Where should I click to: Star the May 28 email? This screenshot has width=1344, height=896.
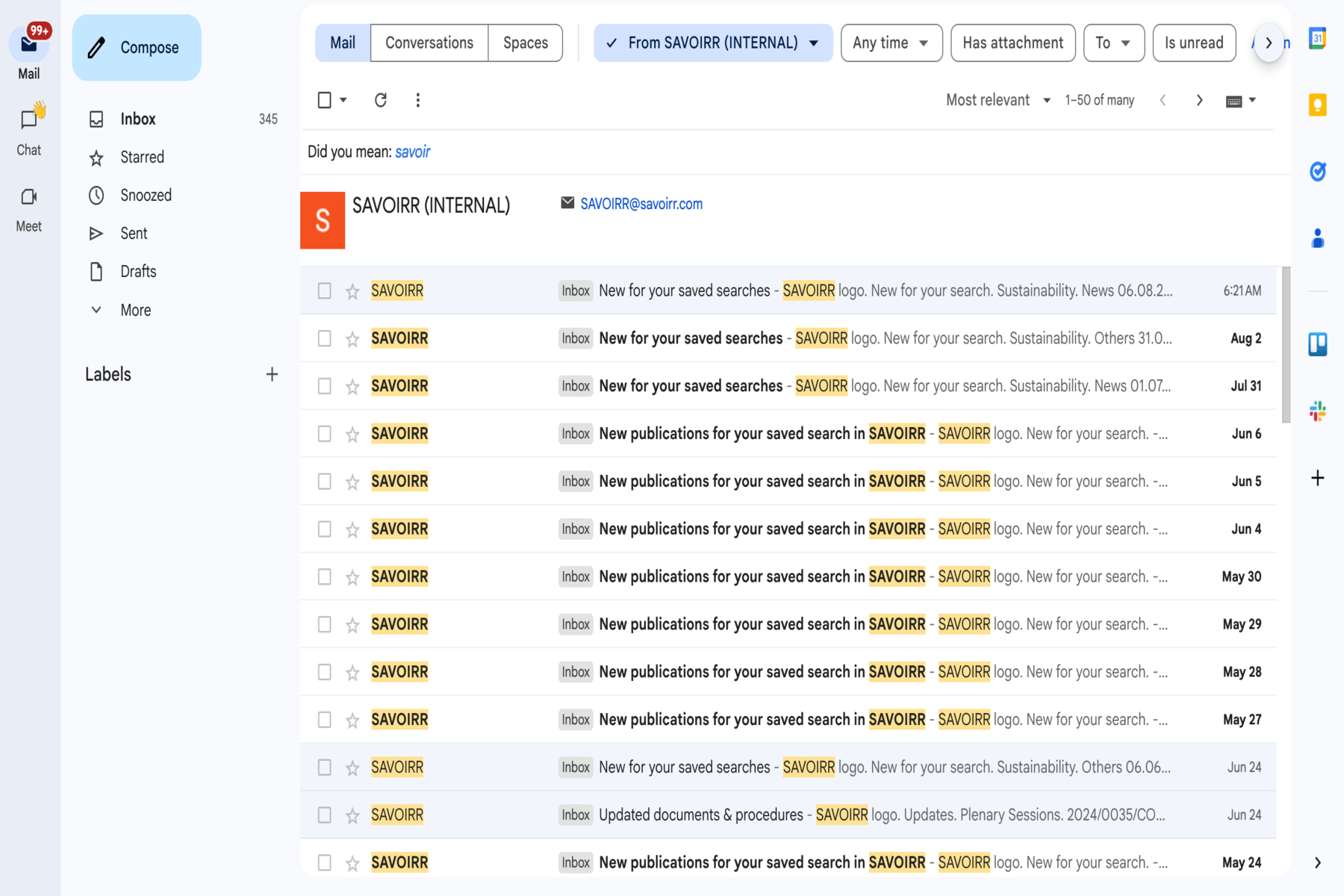[352, 673]
